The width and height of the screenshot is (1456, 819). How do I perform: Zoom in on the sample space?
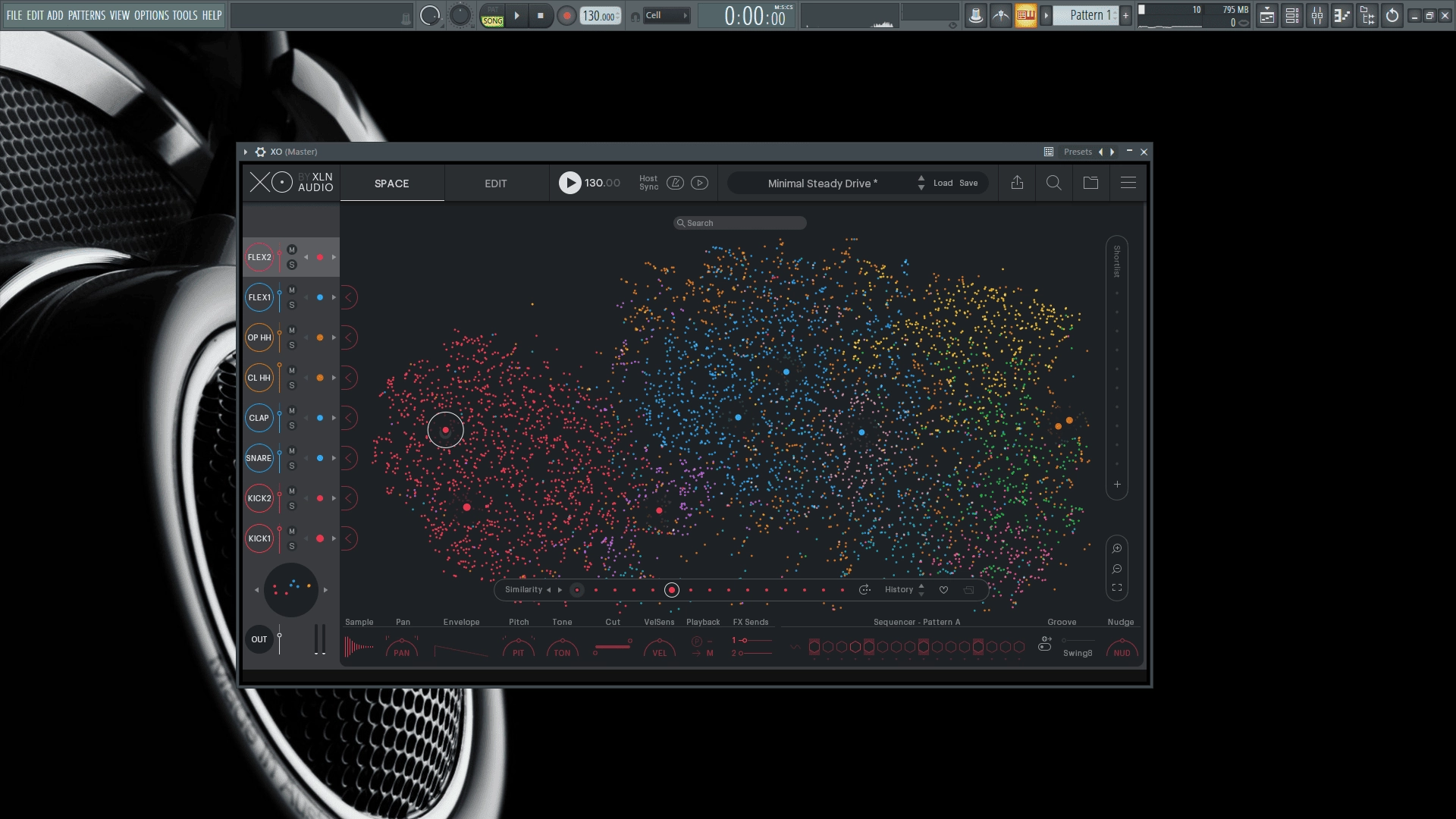click(1117, 548)
